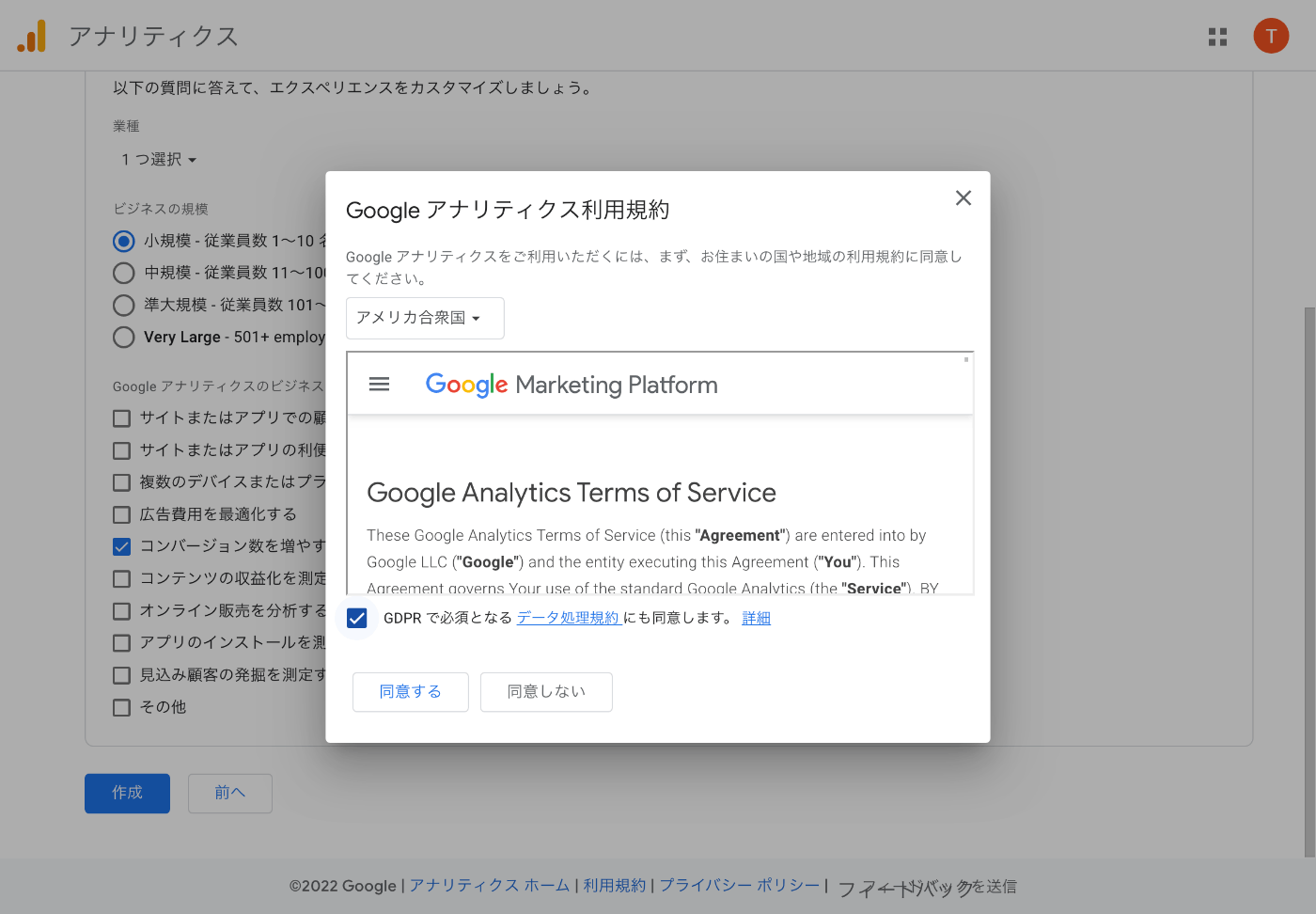Open the Google apps grid icon
This screenshot has width=1316, height=914.
pos(1217,37)
